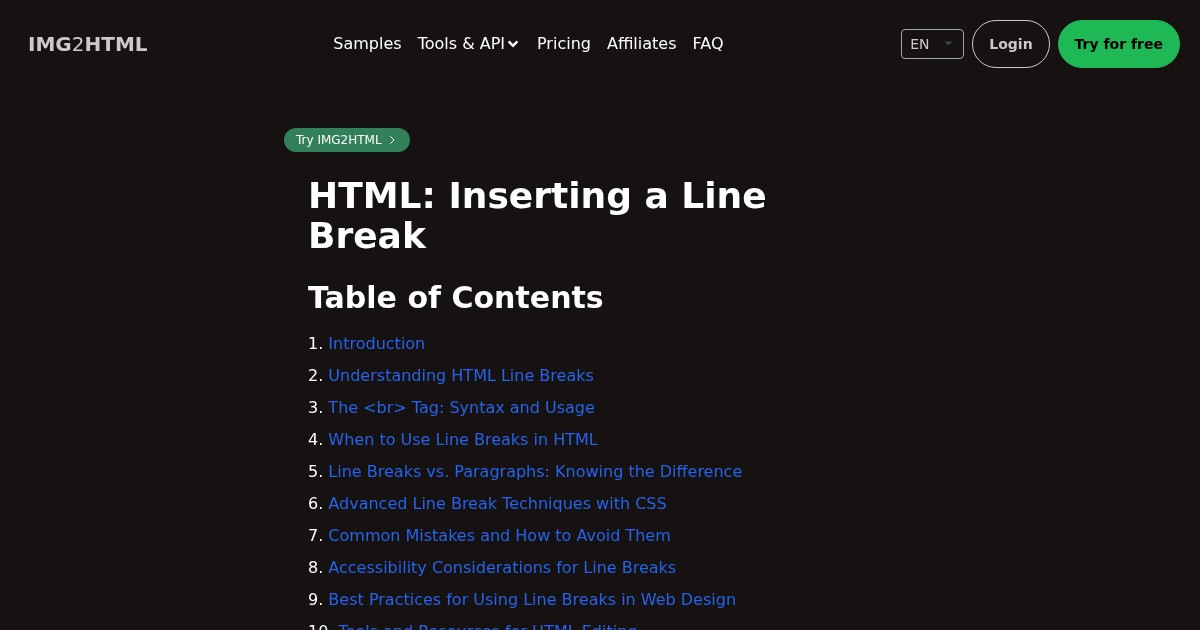
Task: Open Line Breaks vs. Paragraphs link
Action: [x=535, y=471]
